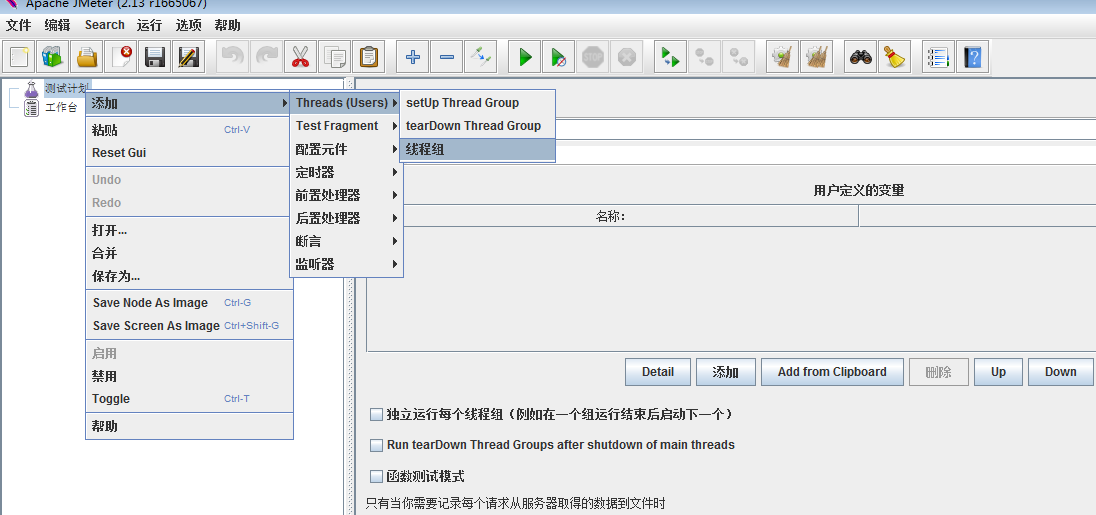Viewport: 1096px width, 515px height.
Task: Start the test with green play icon
Action: [x=525, y=57]
